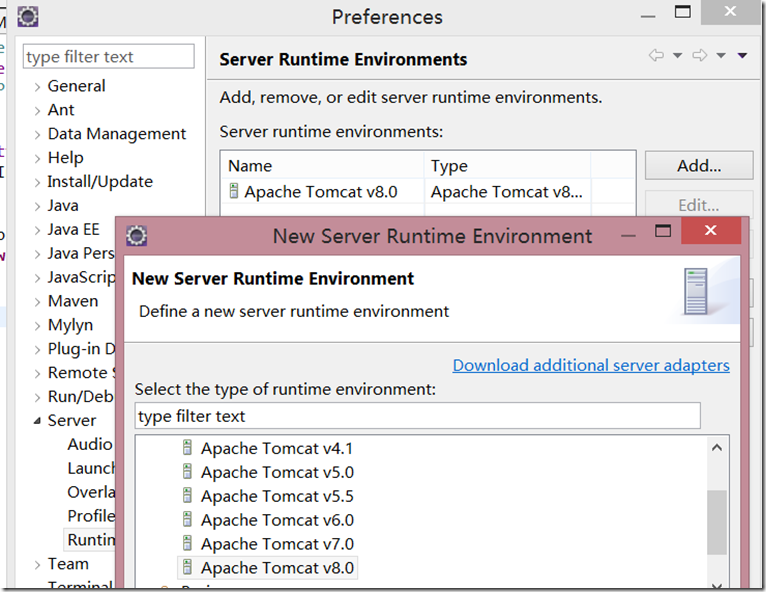The width and height of the screenshot is (766, 592).
Task: Click the Apache Tomcat v6.0 server icon
Action: 187,519
